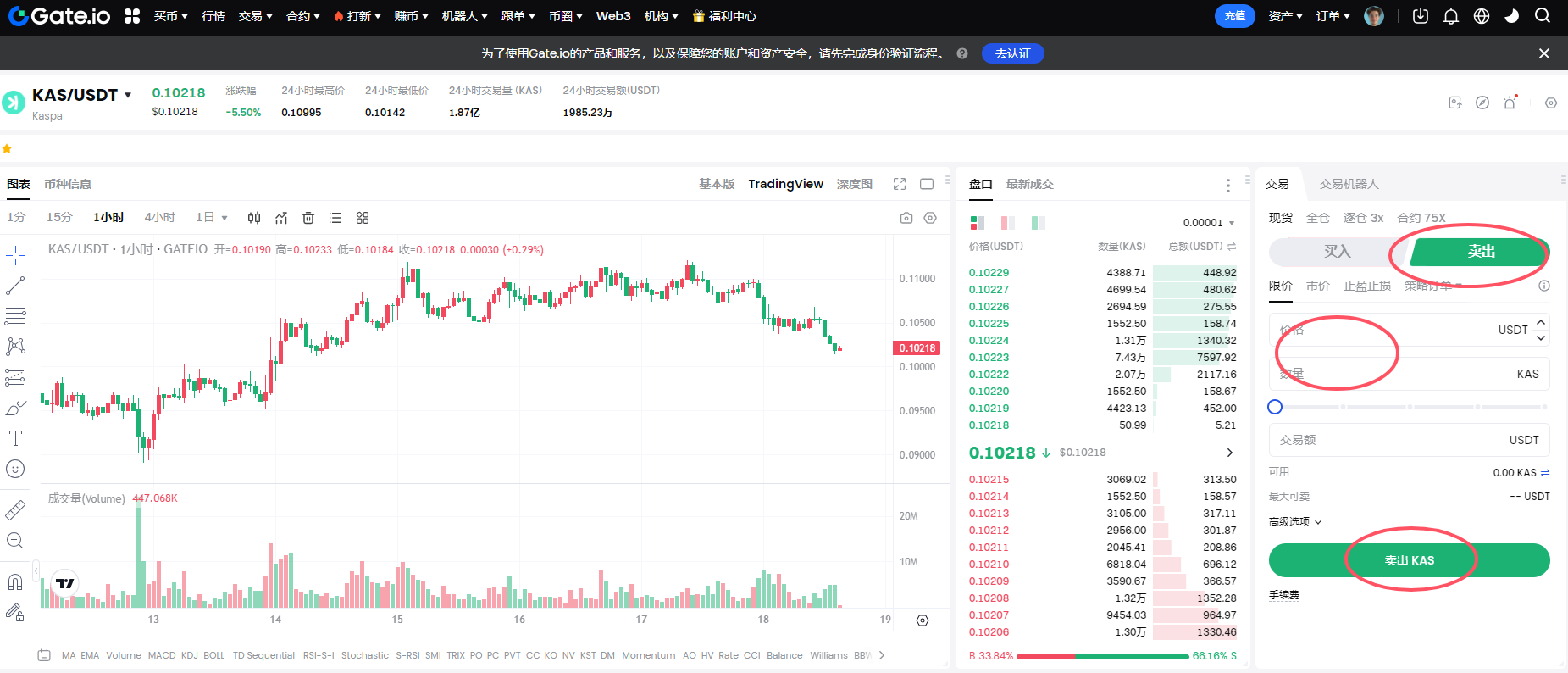Show bids-only green order book view
The height and width of the screenshot is (673, 1568).
[x=1039, y=223]
